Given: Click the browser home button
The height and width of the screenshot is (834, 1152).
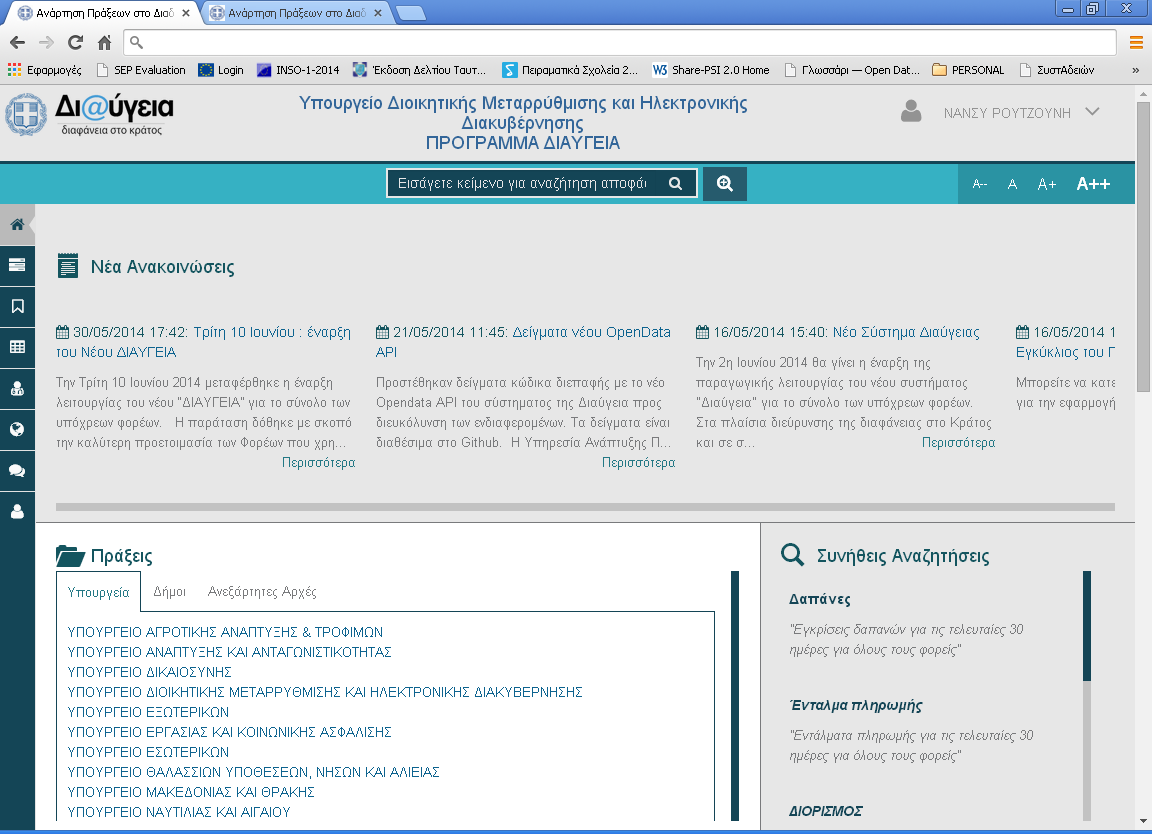Looking at the screenshot, I should point(104,43).
